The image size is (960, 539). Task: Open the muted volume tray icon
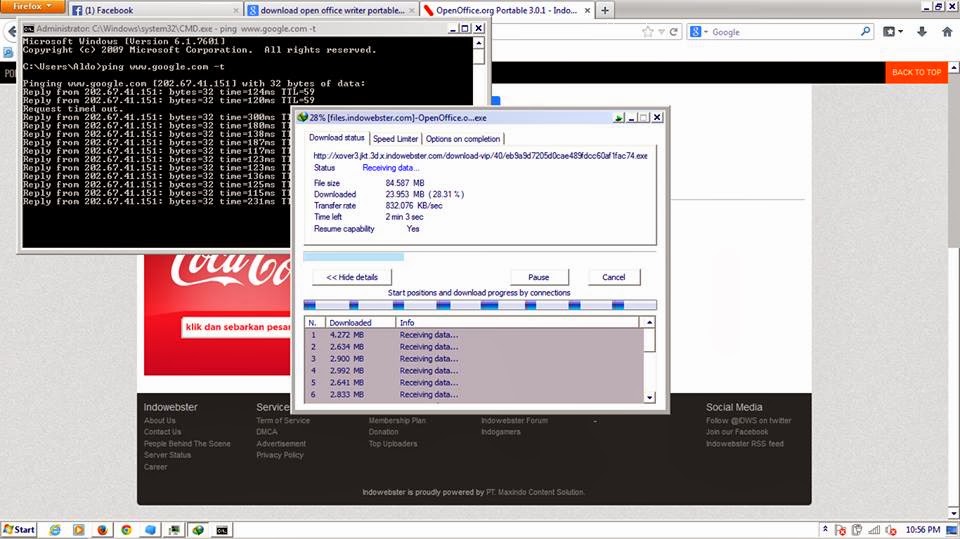click(891, 530)
